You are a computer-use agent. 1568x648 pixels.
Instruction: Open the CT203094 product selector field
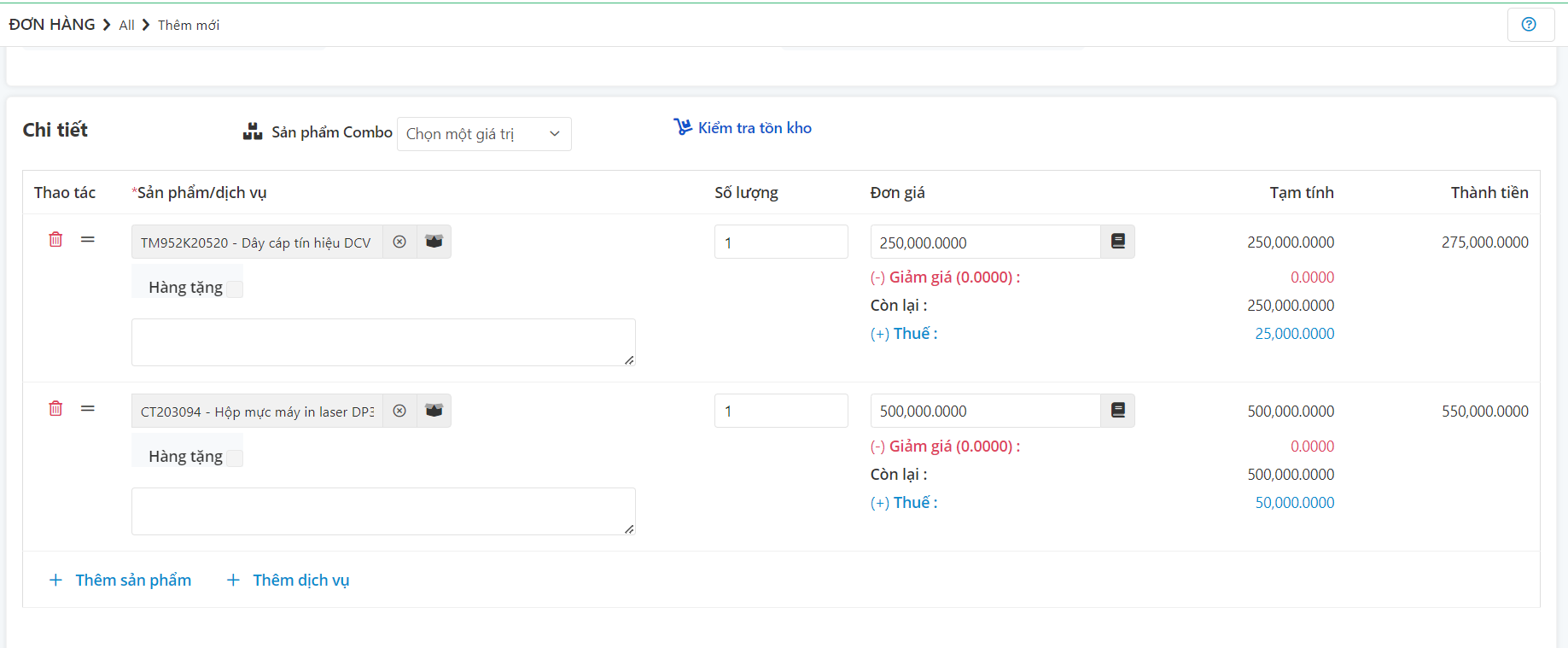click(257, 411)
